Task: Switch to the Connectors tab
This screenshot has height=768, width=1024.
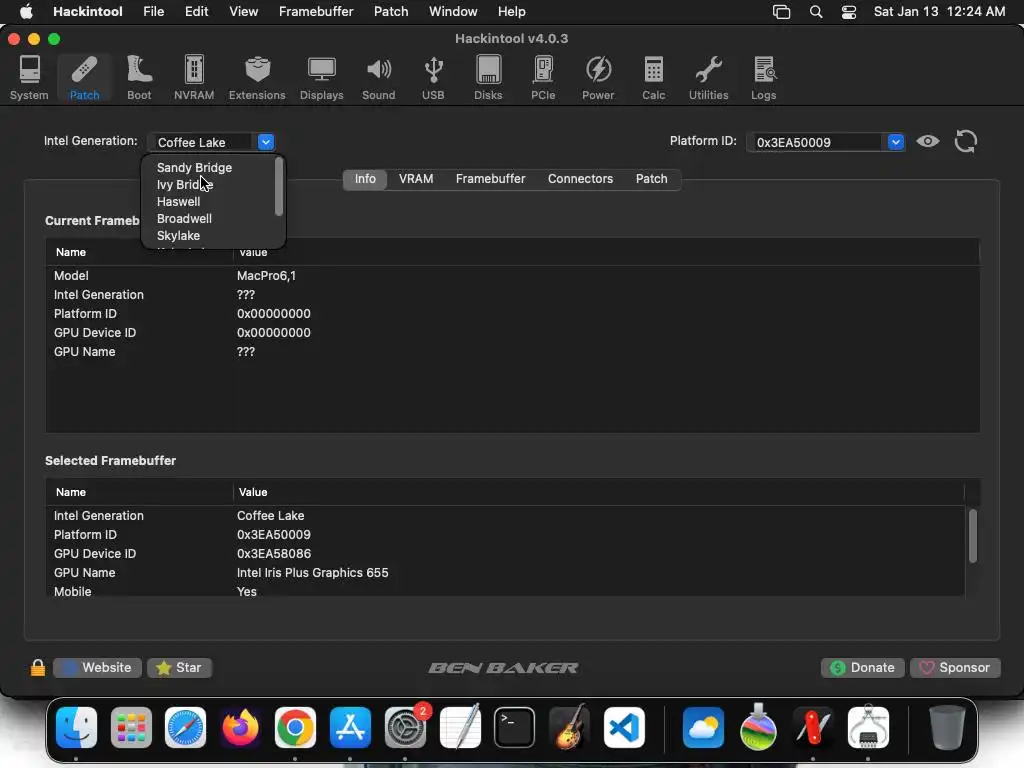Action: 581,178
